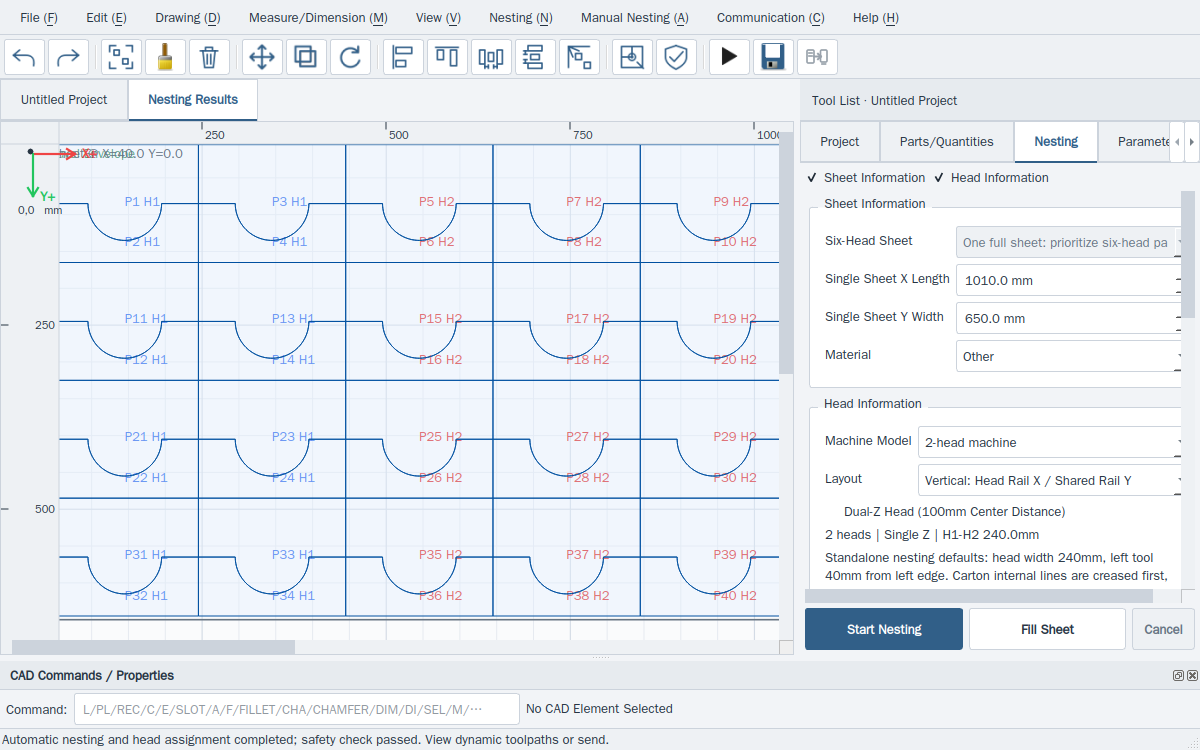Click the Cancel button
Viewport: 1200px width, 750px height.
click(x=1163, y=629)
